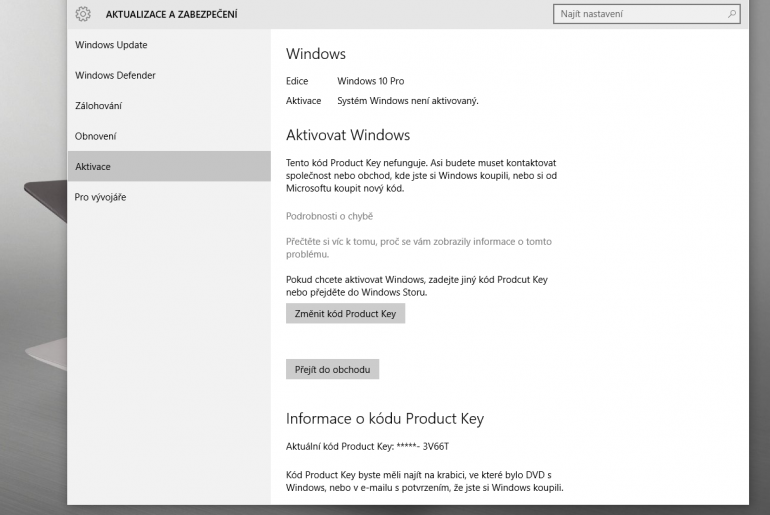Click the 'Systém Windows není aktivovaný' status text
This screenshot has width=770, height=515.
tap(408, 101)
